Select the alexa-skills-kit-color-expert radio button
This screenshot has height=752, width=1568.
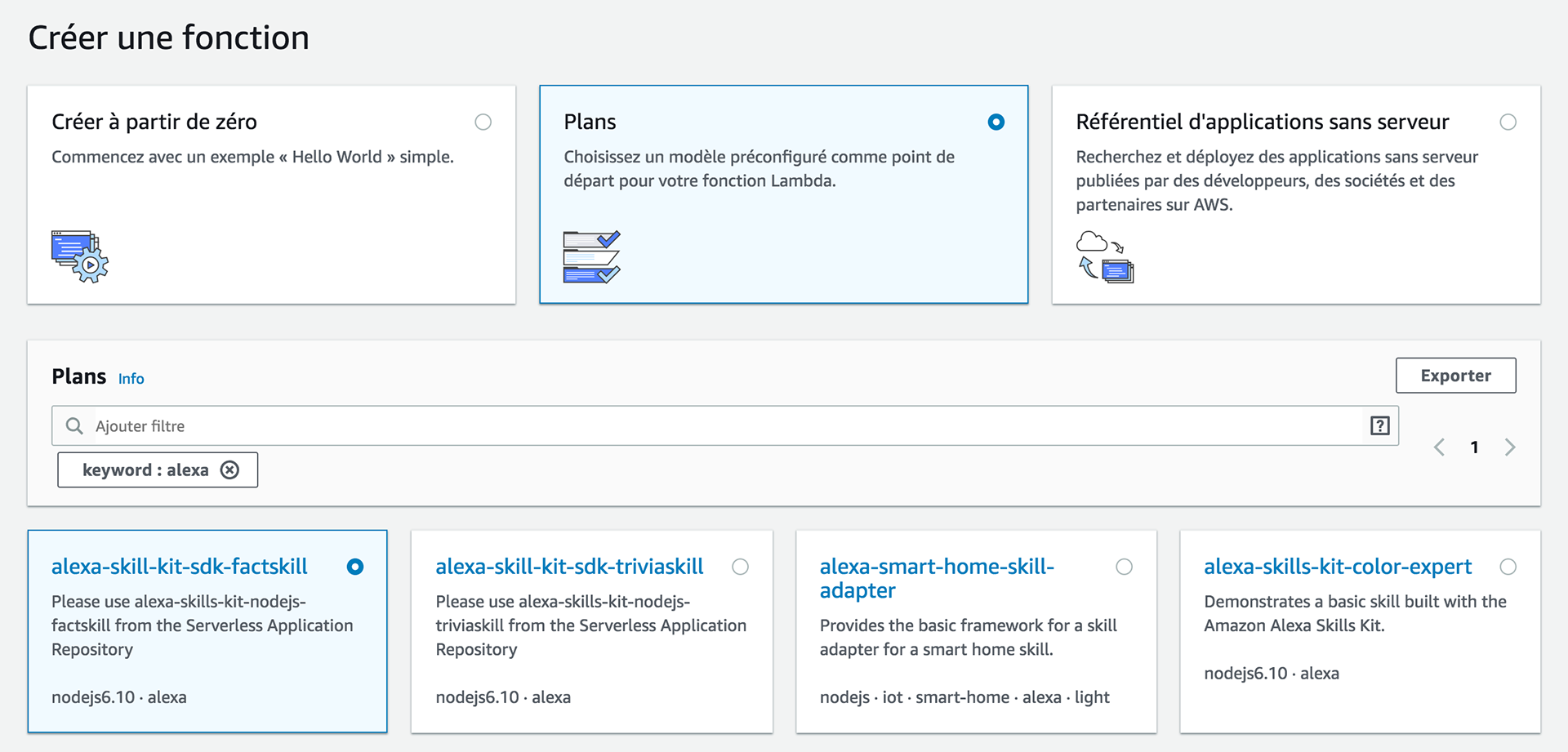[1508, 567]
